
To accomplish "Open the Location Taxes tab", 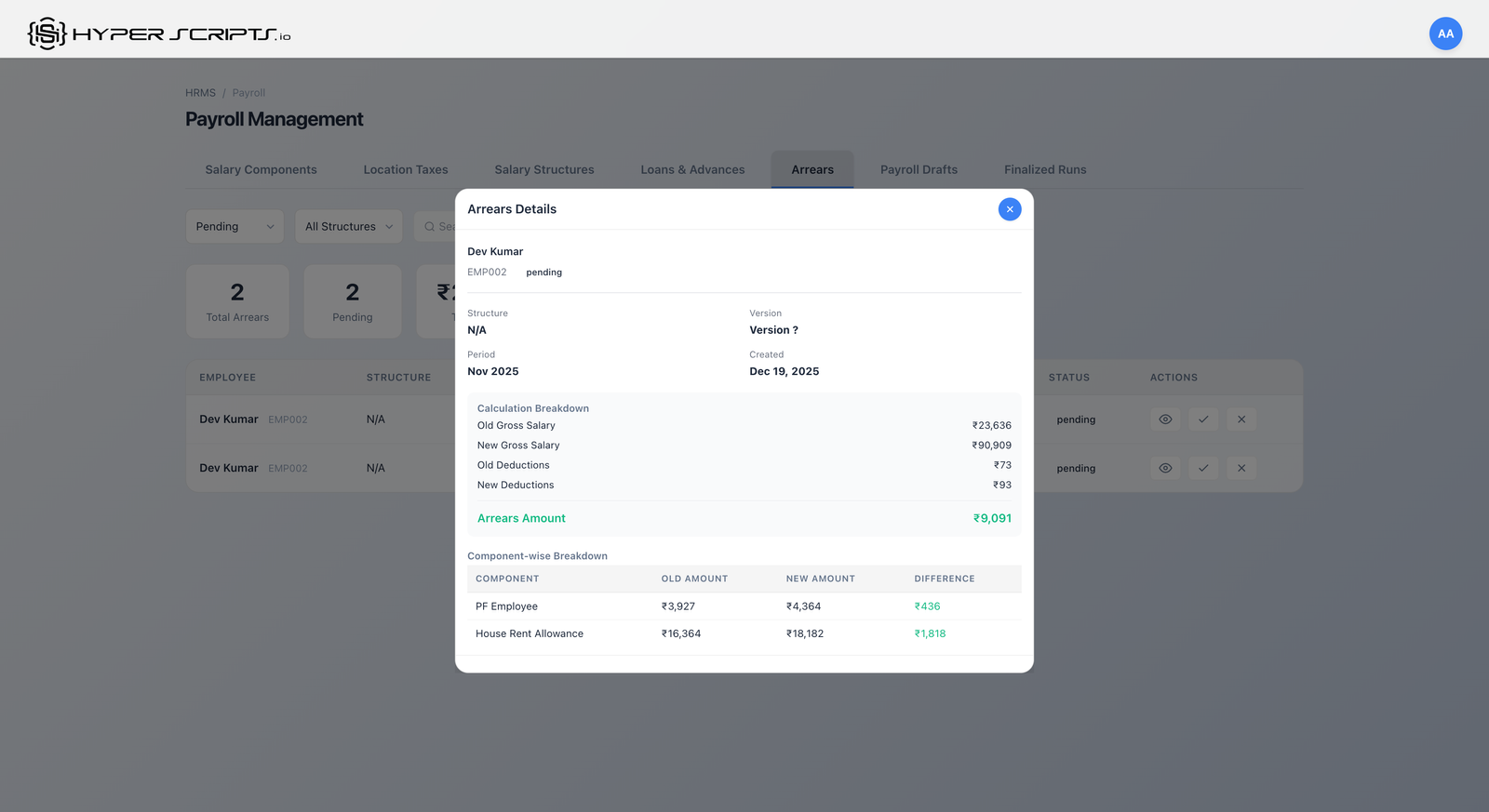I will click(406, 170).
